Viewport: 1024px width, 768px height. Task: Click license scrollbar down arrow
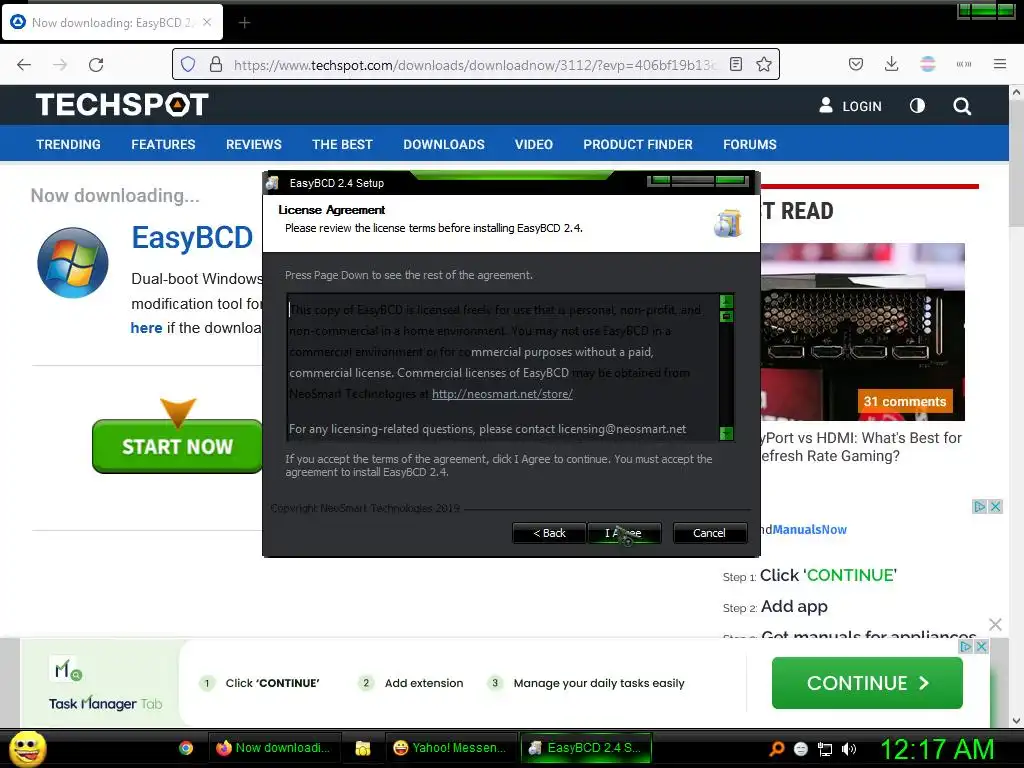726,433
